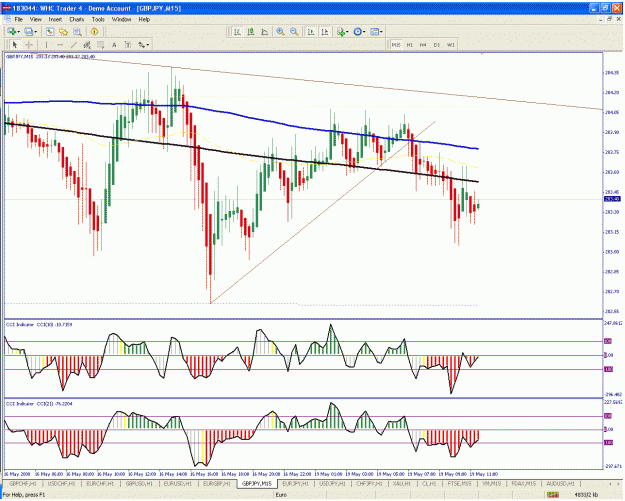Select the Fibonacci Retracement tool
This screenshot has height=501, width=625.
click(100, 45)
